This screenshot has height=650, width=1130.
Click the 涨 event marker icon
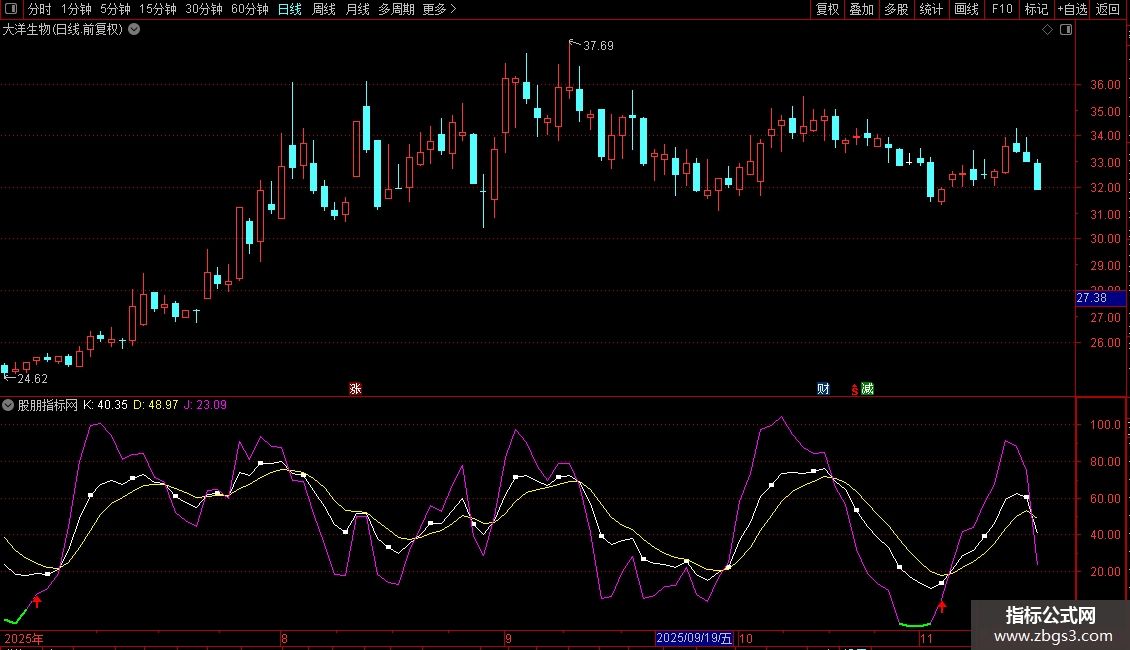(355, 389)
